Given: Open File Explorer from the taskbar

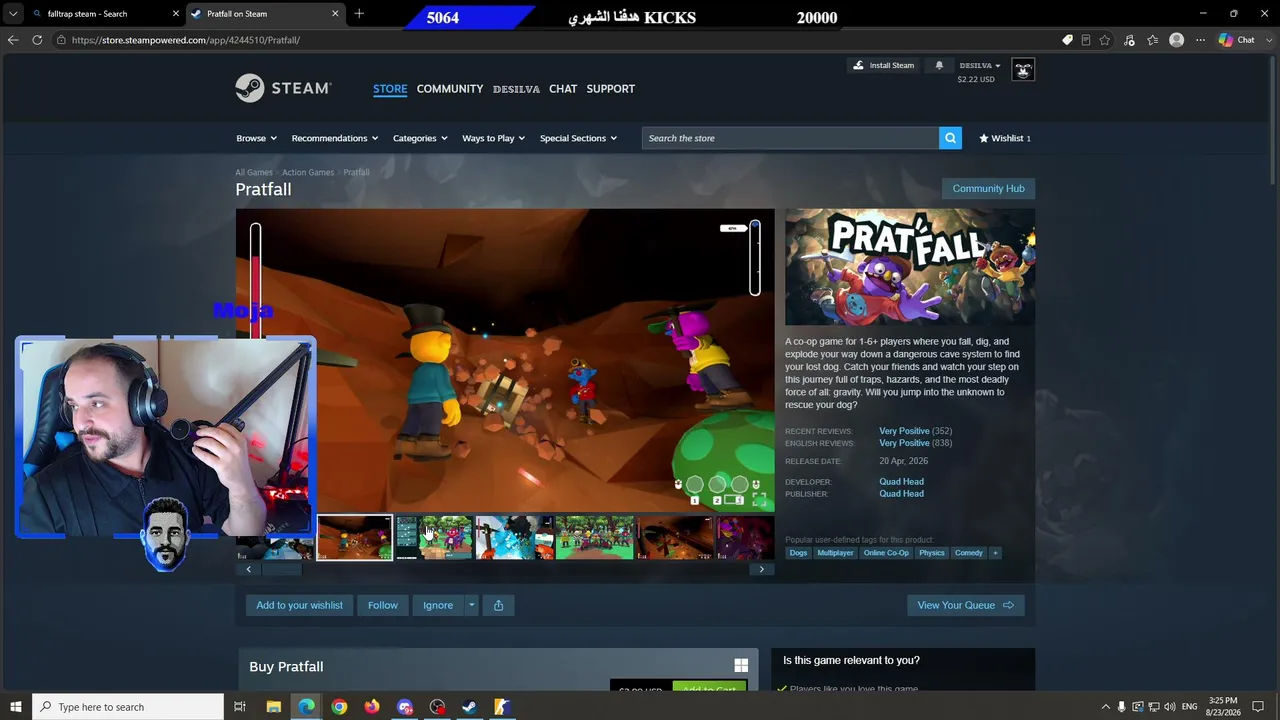Looking at the screenshot, I should click(x=273, y=707).
